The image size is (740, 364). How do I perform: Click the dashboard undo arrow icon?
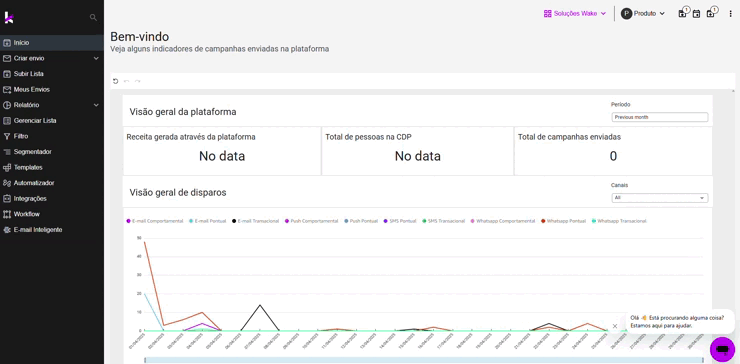click(126, 81)
